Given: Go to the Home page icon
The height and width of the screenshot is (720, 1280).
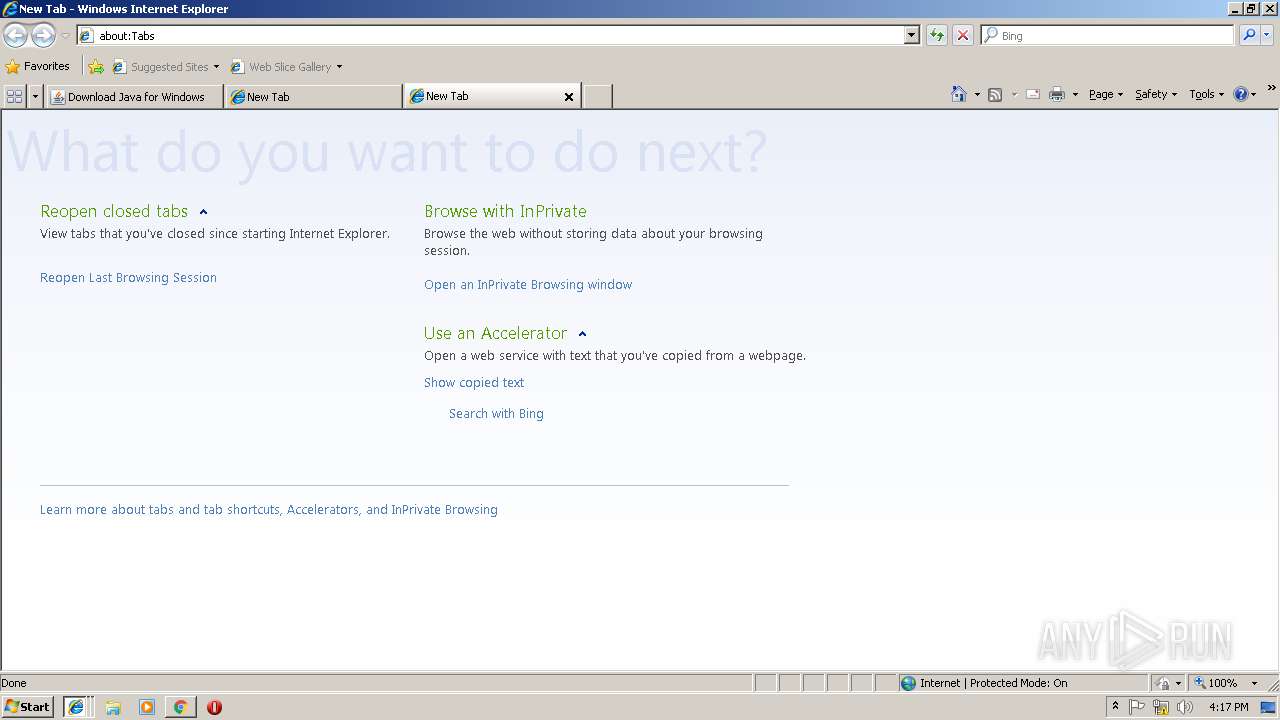Looking at the screenshot, I should [959, 94].
